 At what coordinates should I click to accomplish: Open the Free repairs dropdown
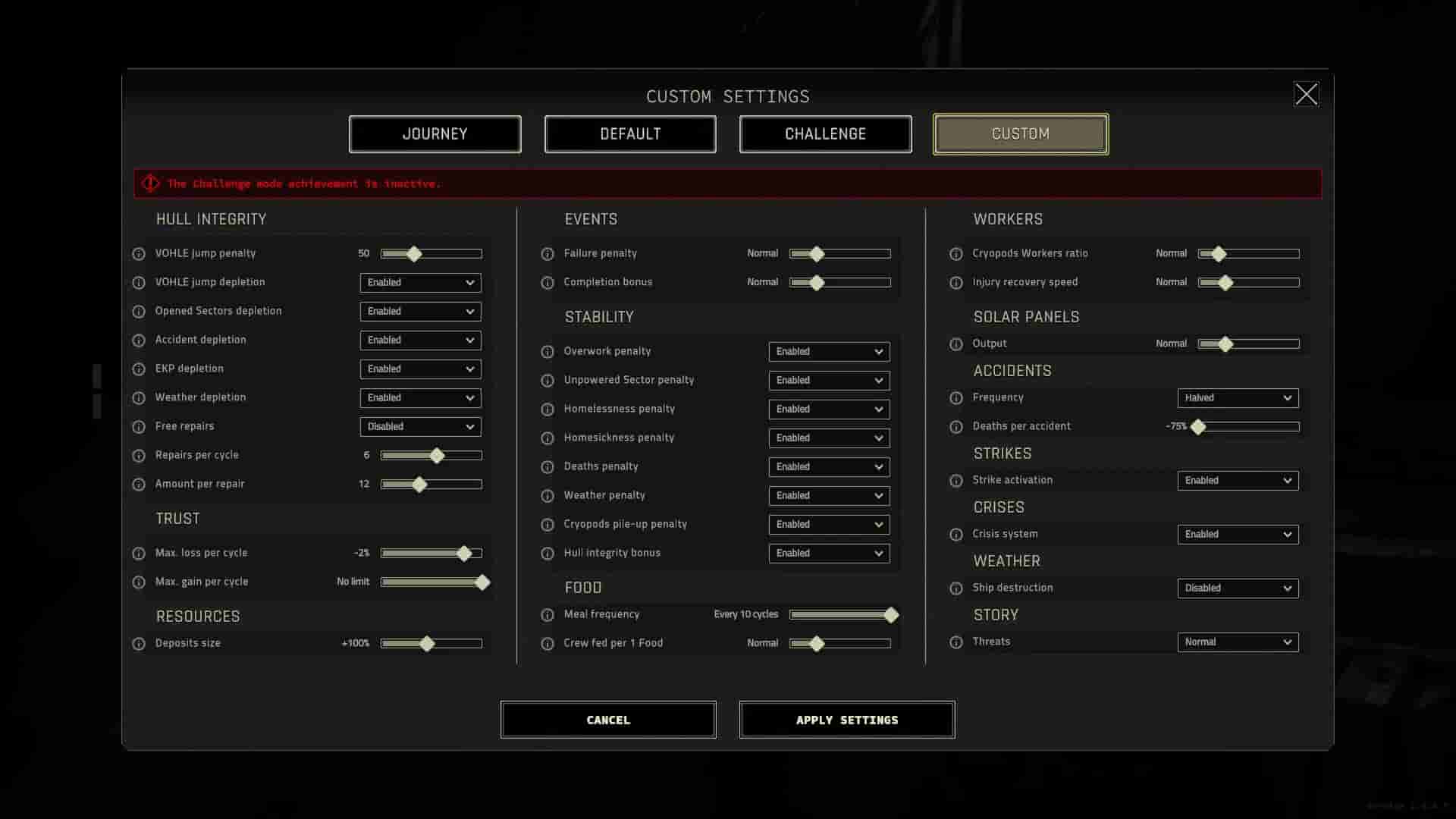[420, 427]
